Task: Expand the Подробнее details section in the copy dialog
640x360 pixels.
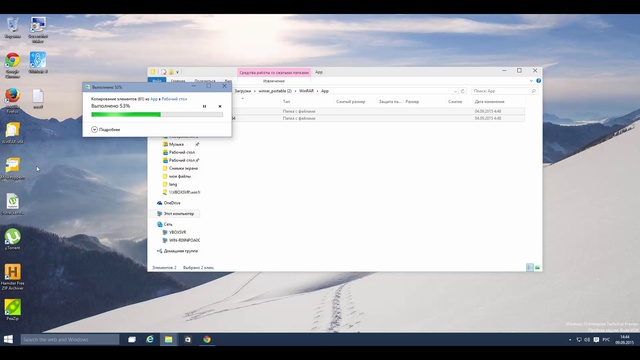Action: point(106,129)
